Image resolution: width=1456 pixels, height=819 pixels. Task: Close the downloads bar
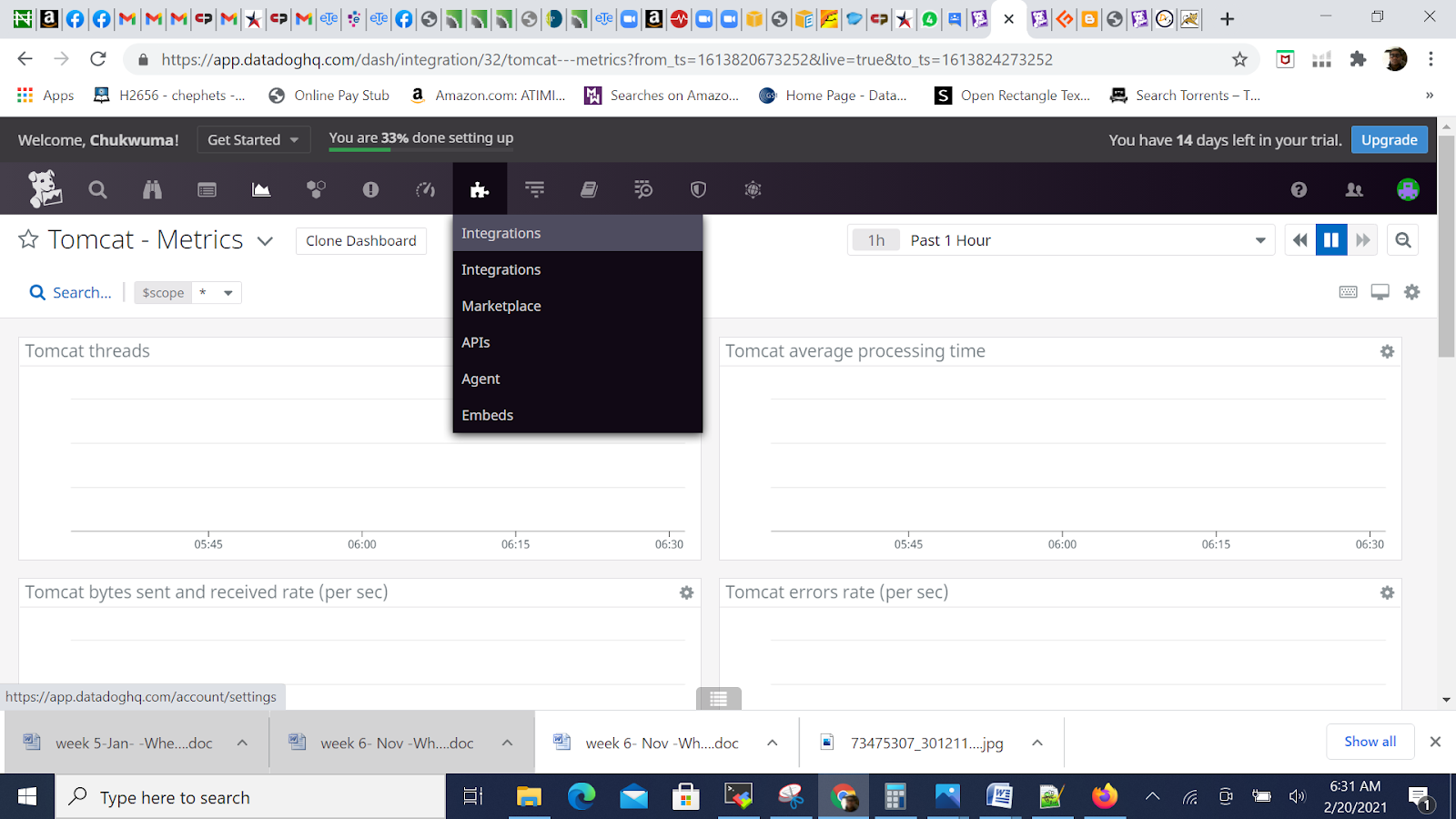(x=1435, y=742)
